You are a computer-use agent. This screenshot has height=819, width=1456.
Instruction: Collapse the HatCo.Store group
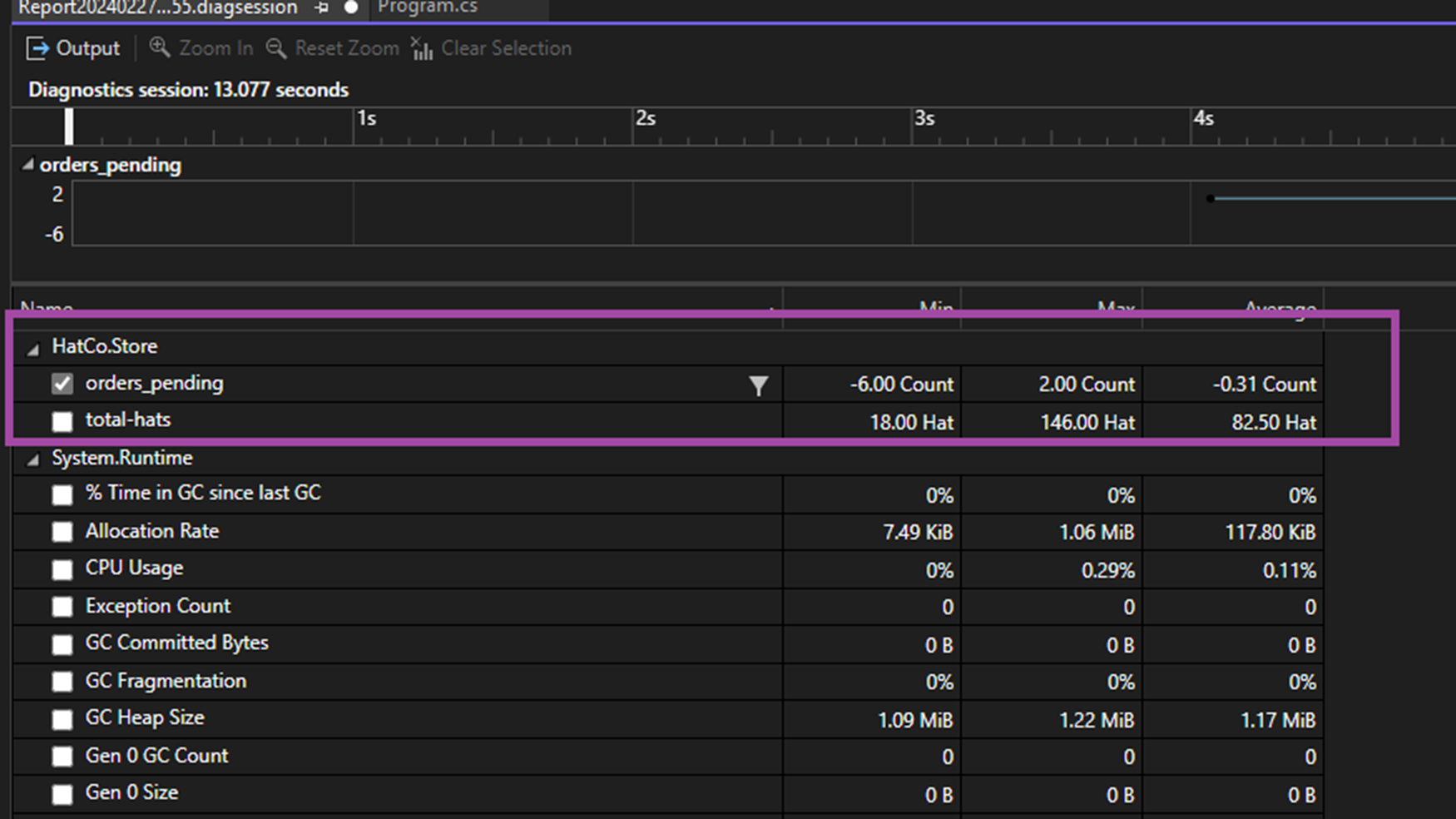point(32,349)
